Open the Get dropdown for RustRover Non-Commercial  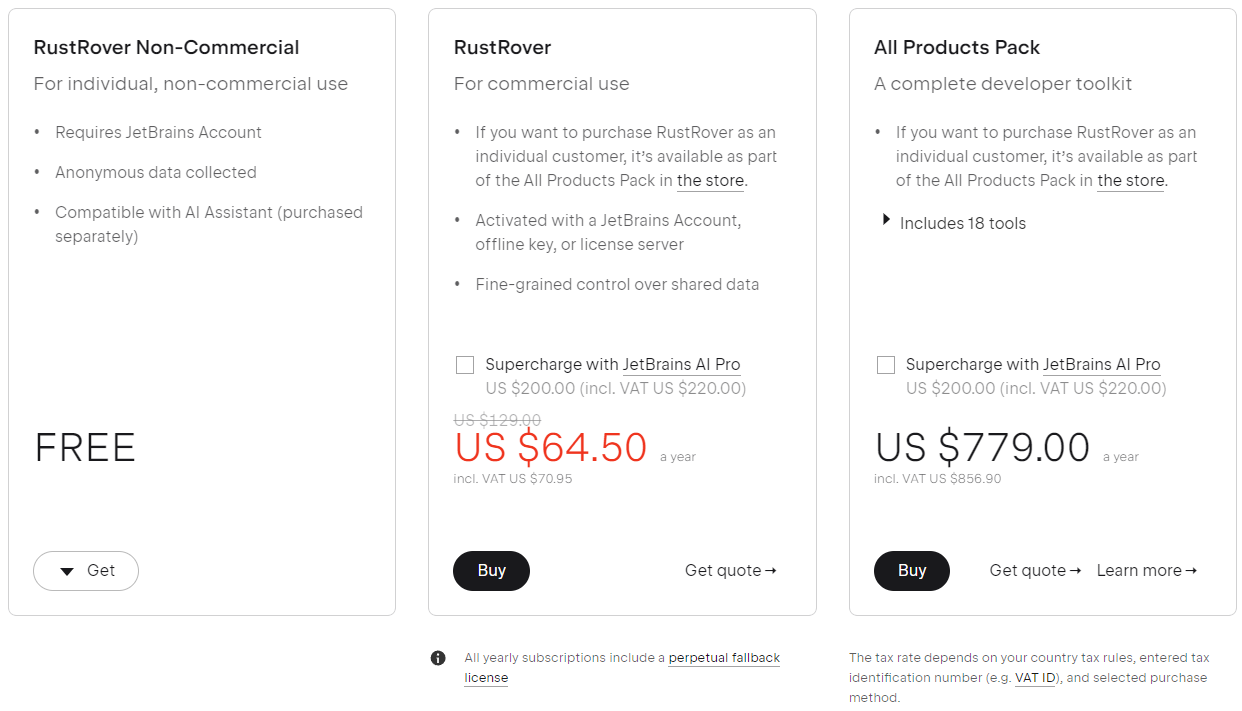tap(86, 571)
